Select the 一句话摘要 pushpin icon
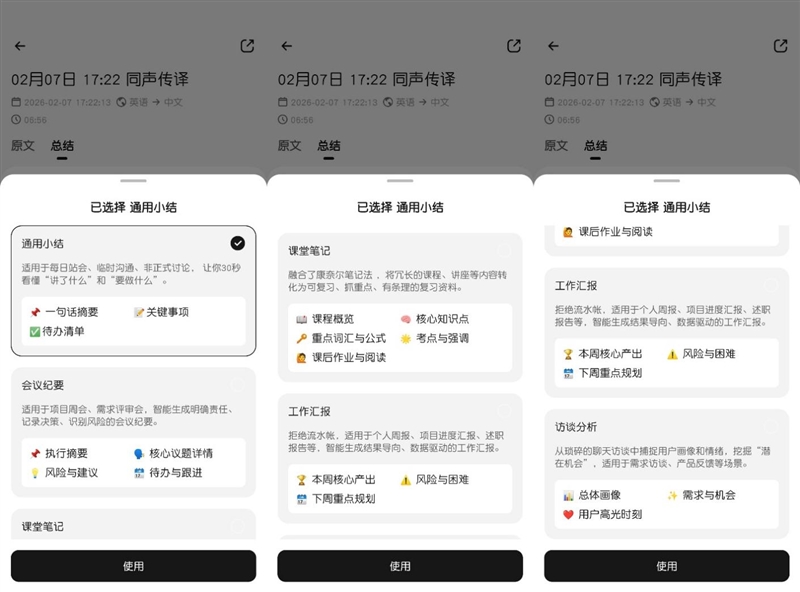800x592 pixels. pyautogui.click(x=34, y=310)
